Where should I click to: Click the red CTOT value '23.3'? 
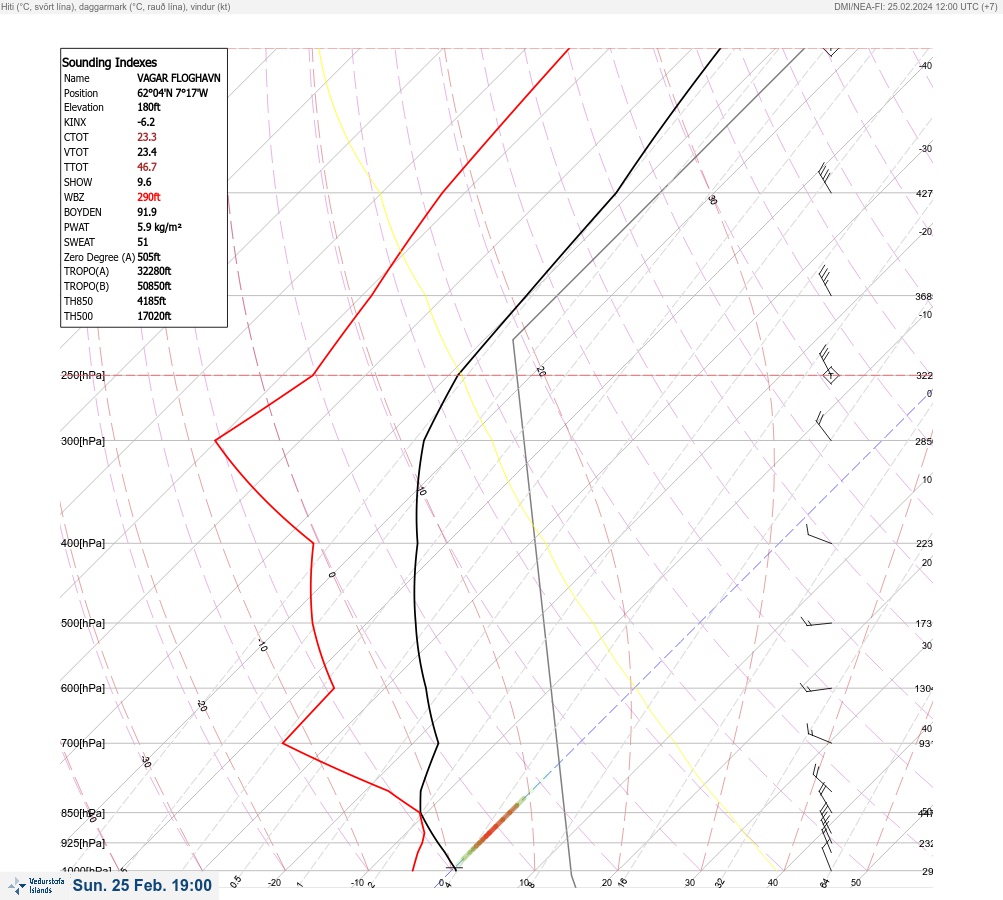point(146,137)
